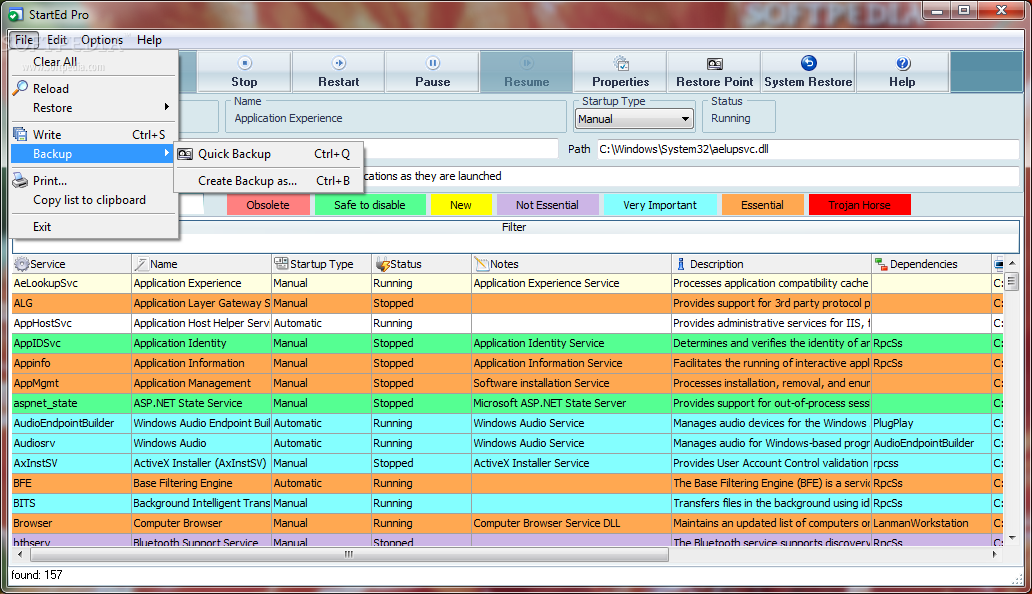Select the AppHostSvc service row
This screenshot has height=594, width=1032.
[x=508, y=324]
